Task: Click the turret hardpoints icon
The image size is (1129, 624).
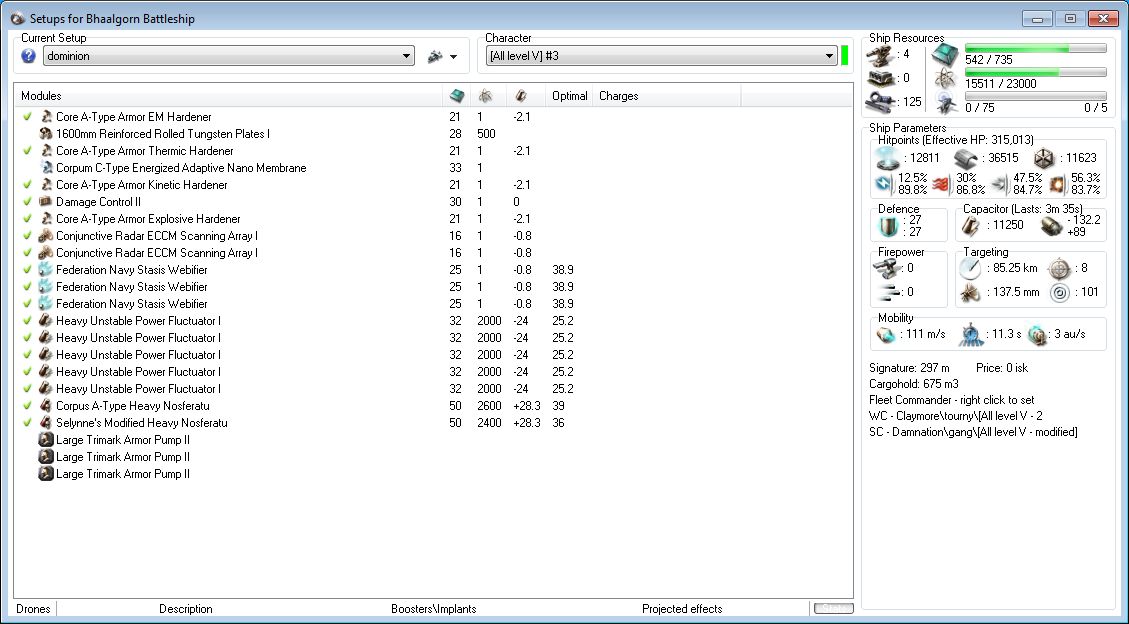Action: [x=881, y=55]
